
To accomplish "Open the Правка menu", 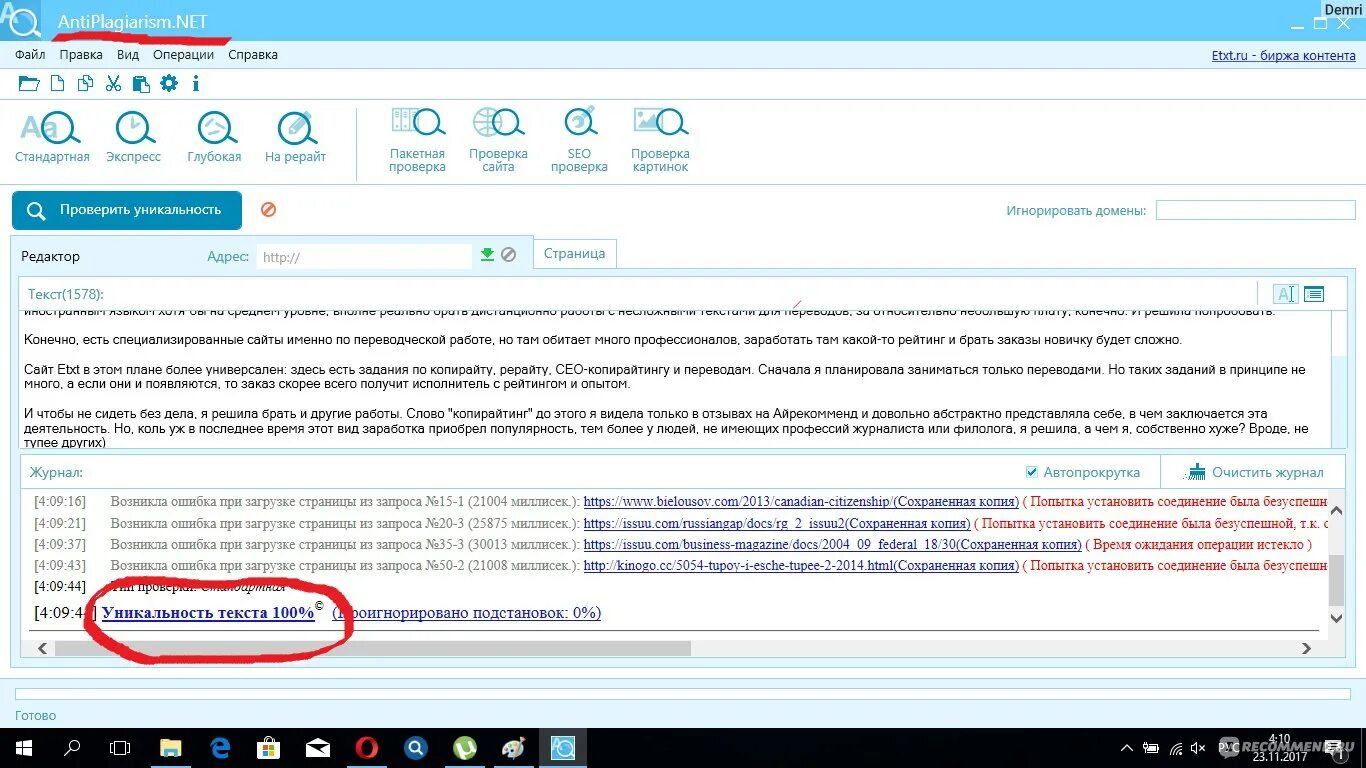I will 81,55.
